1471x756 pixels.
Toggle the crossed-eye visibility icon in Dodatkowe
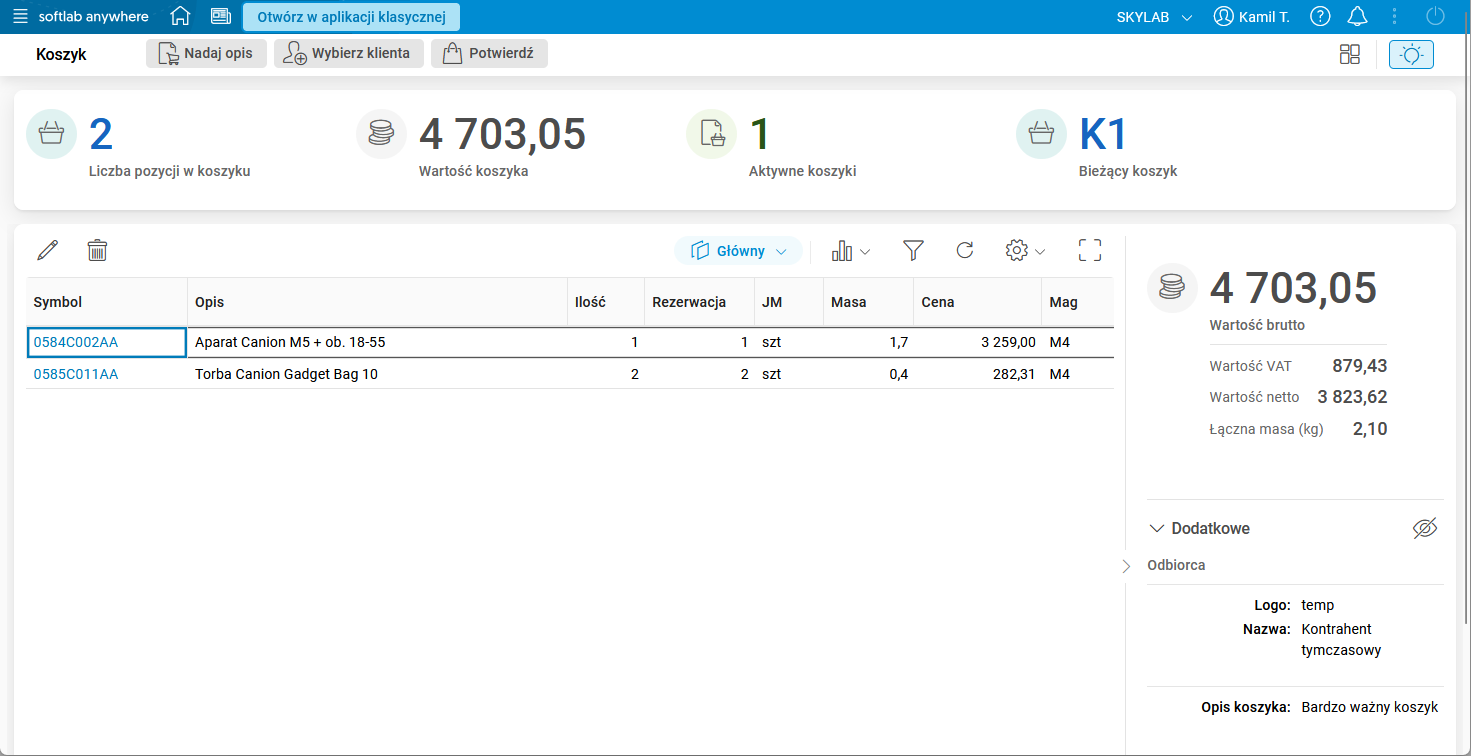[1425, 528]
